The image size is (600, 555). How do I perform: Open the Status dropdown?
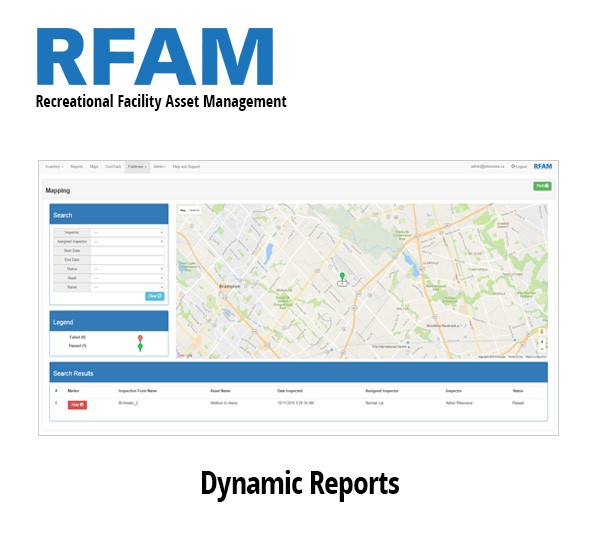click(x=127, y=269)
